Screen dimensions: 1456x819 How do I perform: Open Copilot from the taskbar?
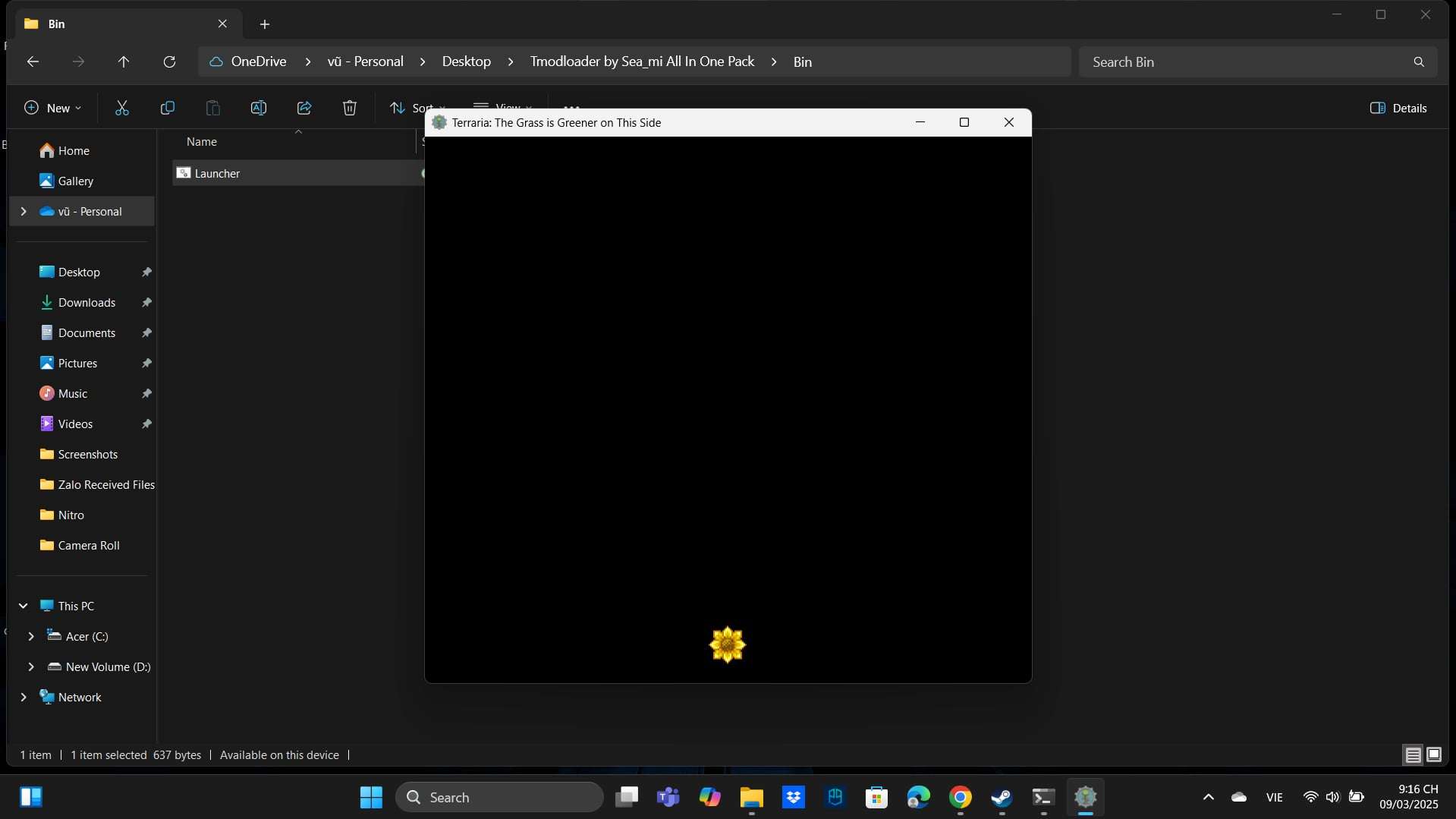[709, 797]
